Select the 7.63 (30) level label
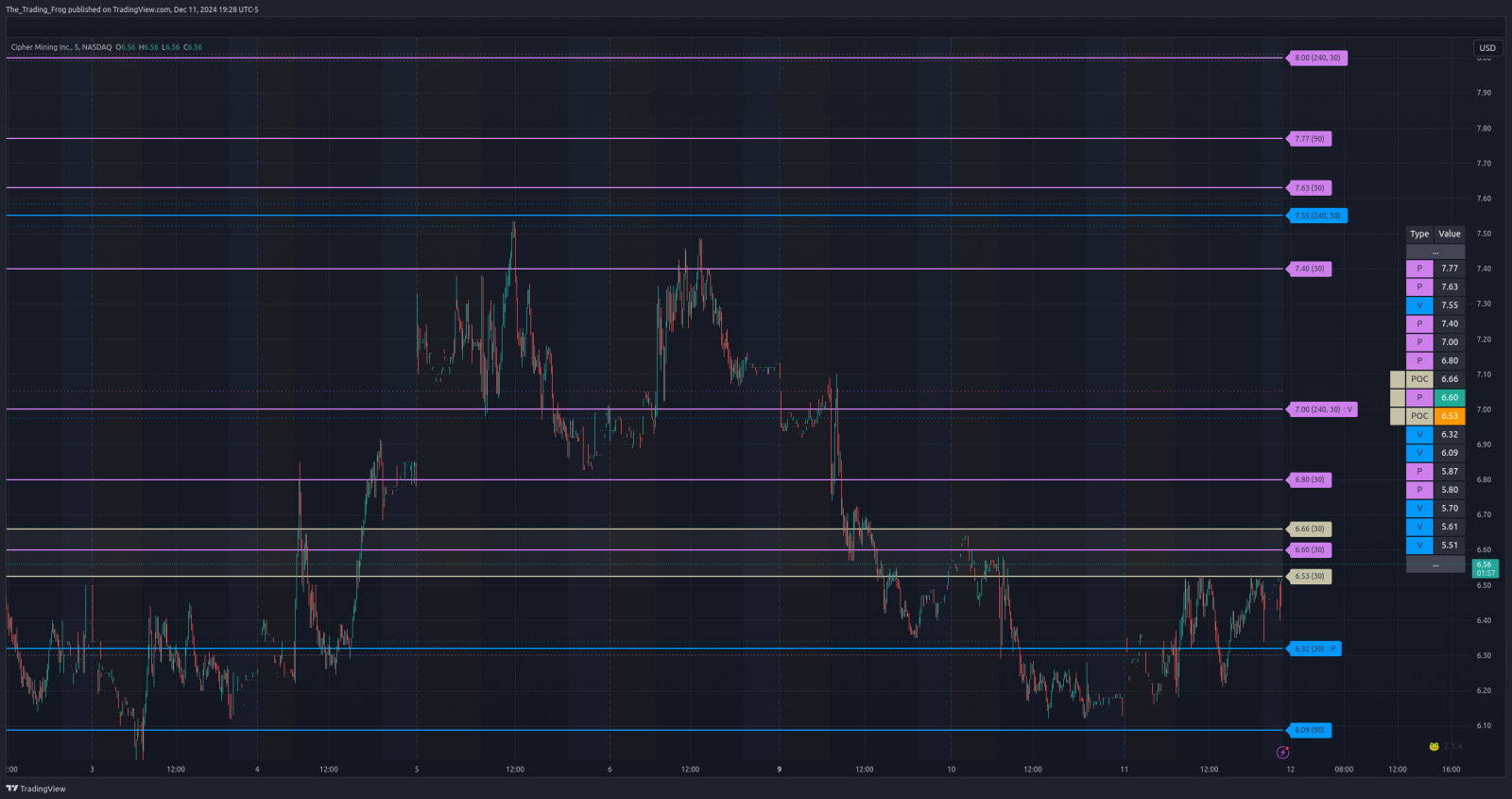1512x799 pixels. tap(1310, 188)
